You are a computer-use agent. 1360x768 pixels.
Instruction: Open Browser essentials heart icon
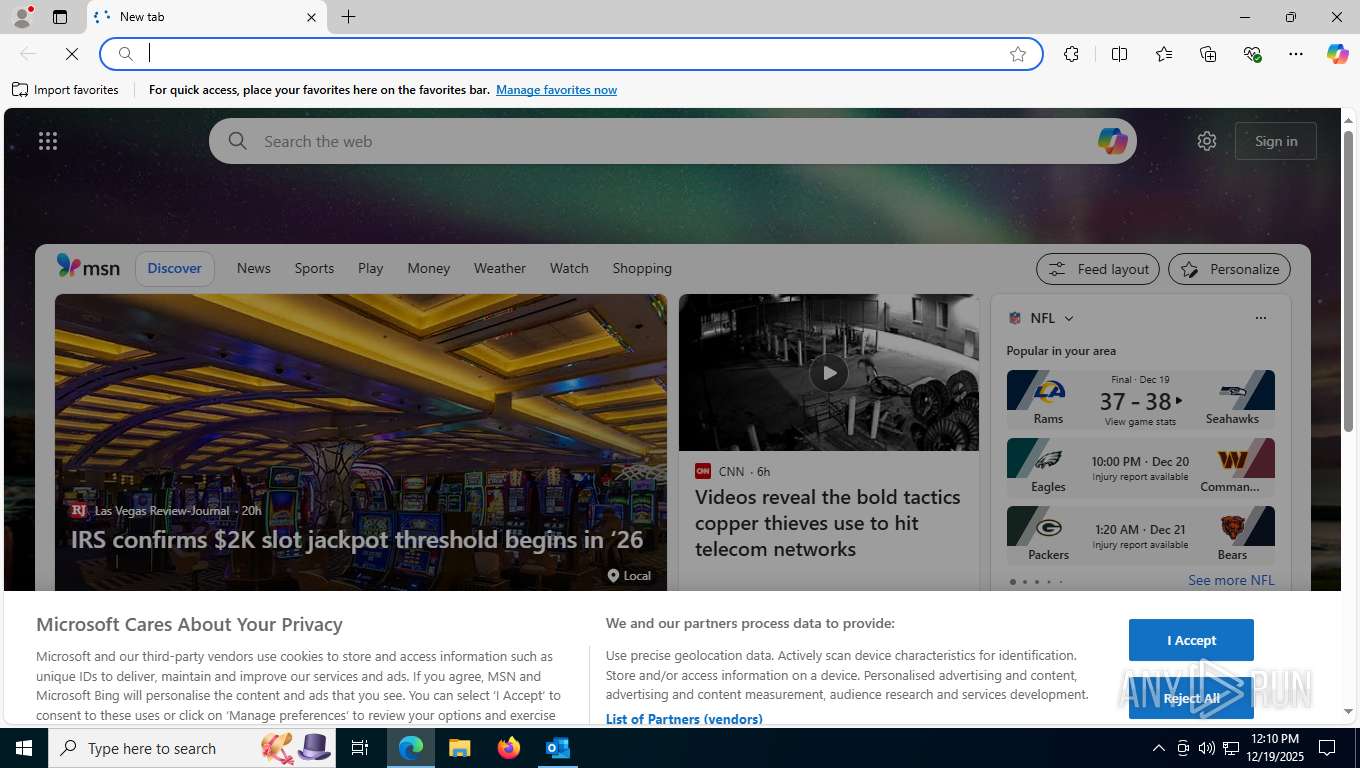1252,54
